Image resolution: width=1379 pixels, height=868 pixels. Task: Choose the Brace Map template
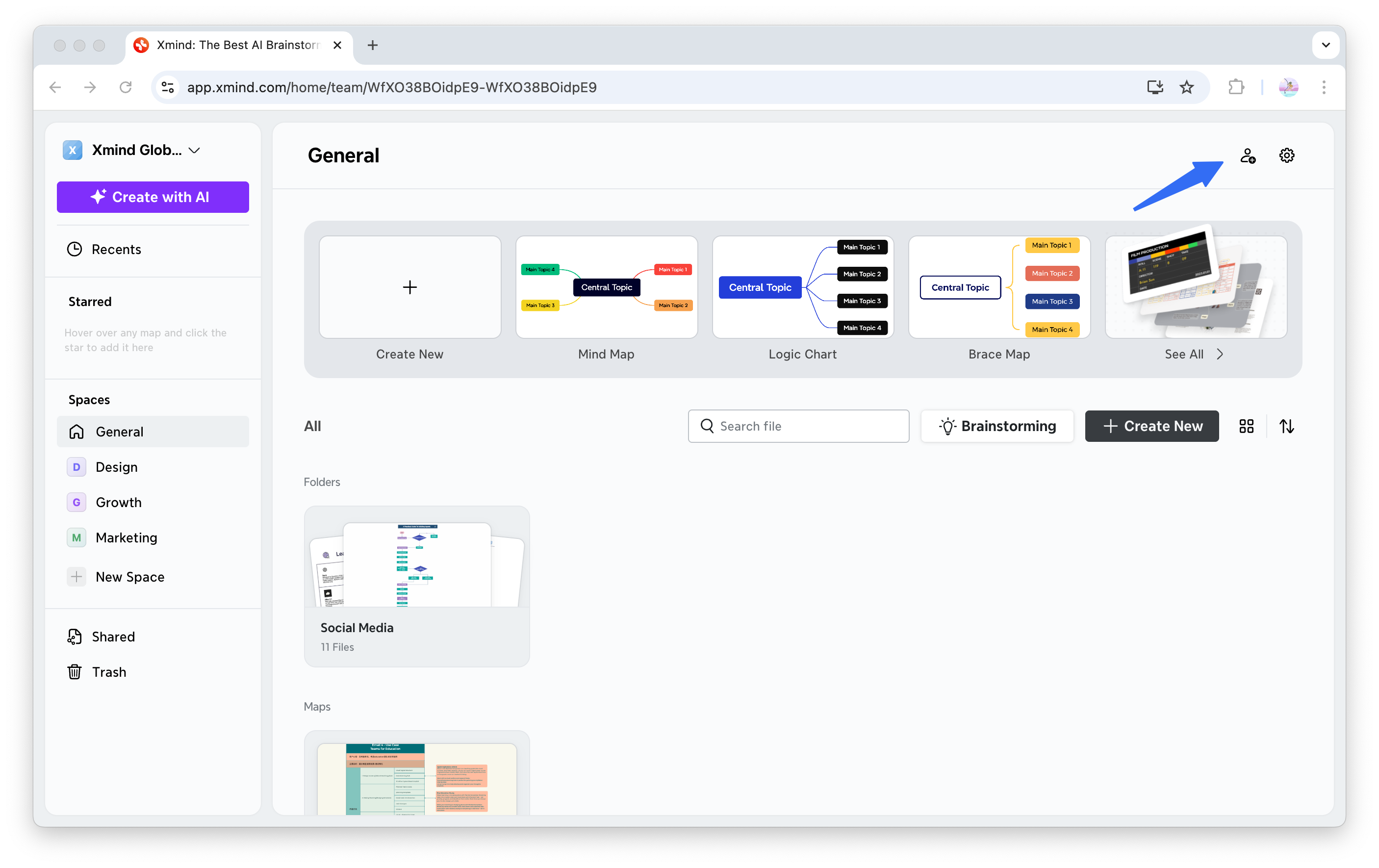point(999,287)
